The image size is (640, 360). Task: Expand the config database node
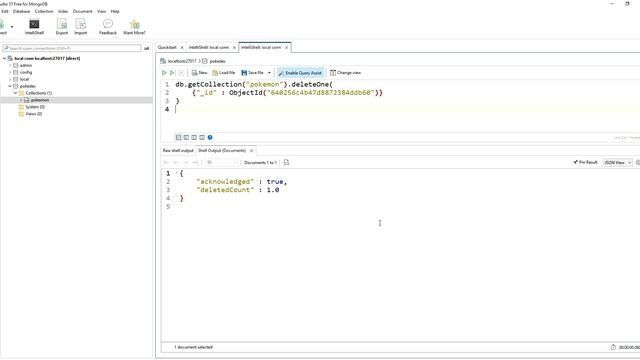point(10,72)
